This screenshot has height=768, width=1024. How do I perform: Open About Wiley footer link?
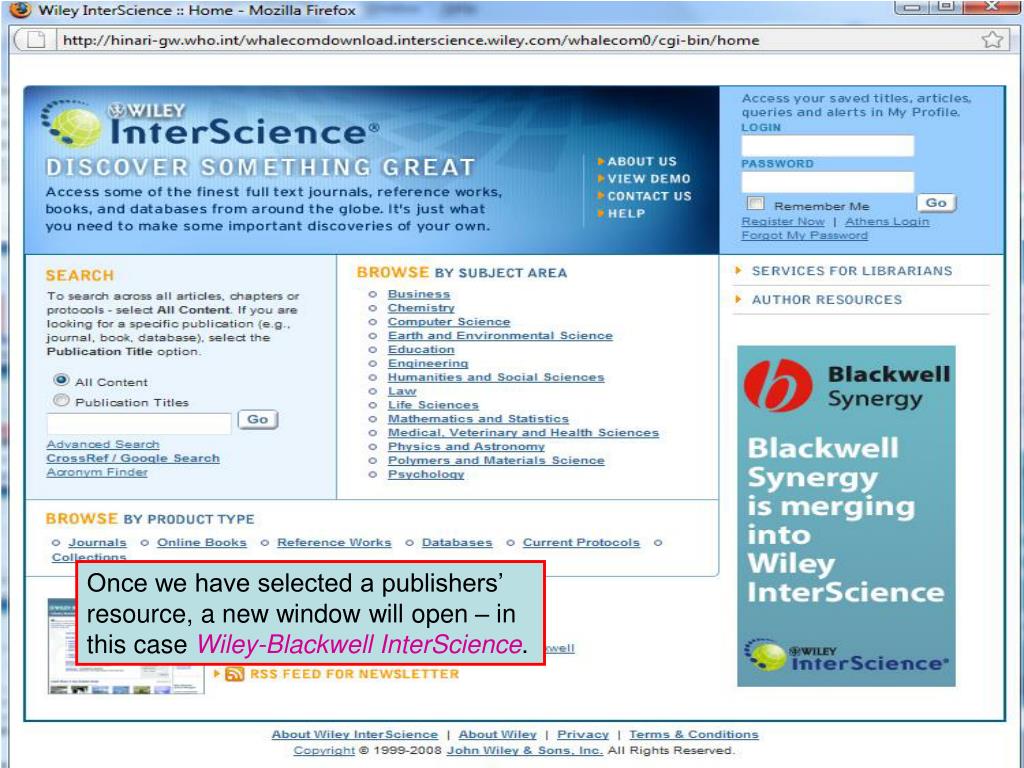[x=498, y=735]
